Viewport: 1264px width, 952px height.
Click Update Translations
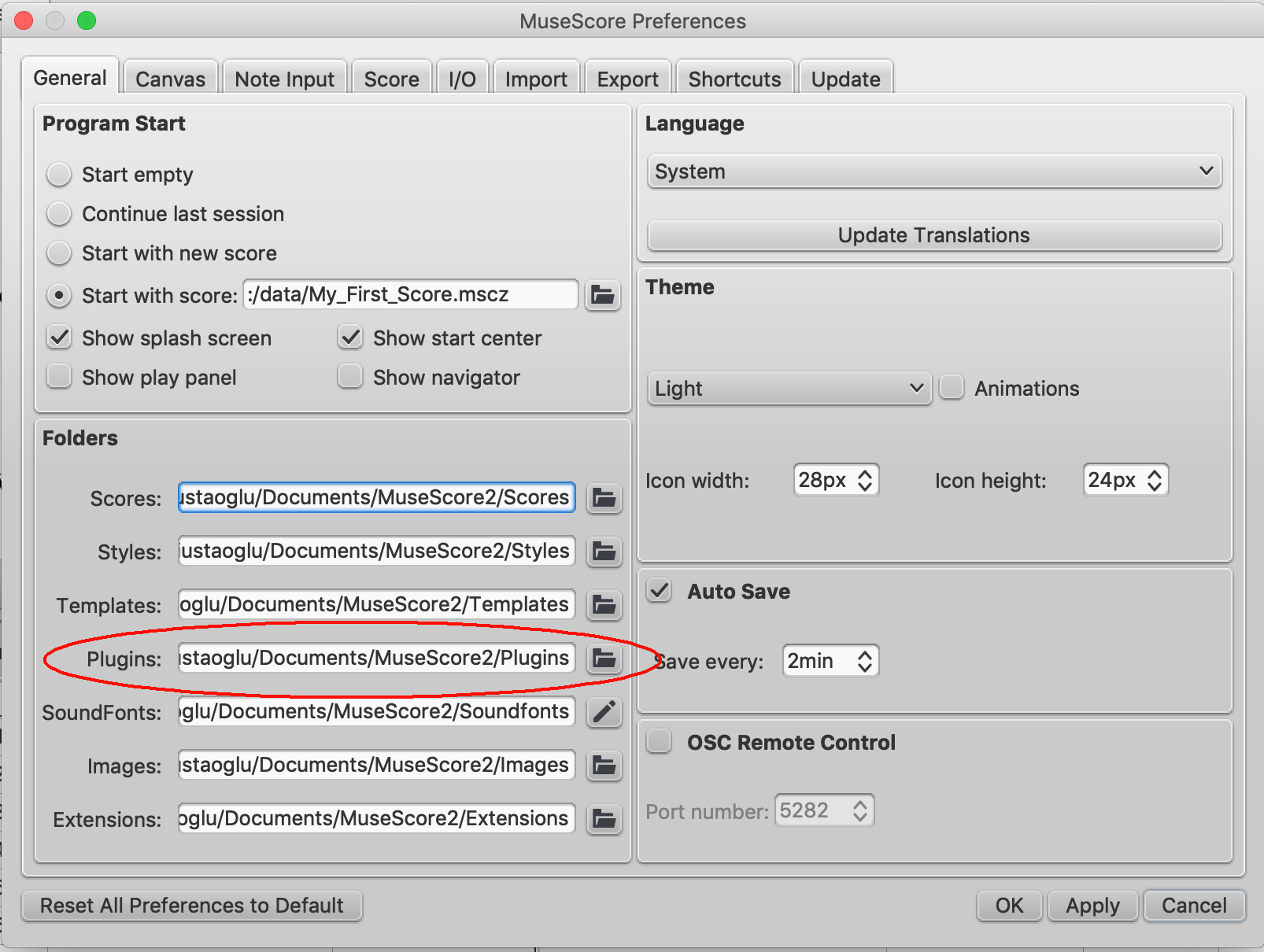[x=934, y=235]
